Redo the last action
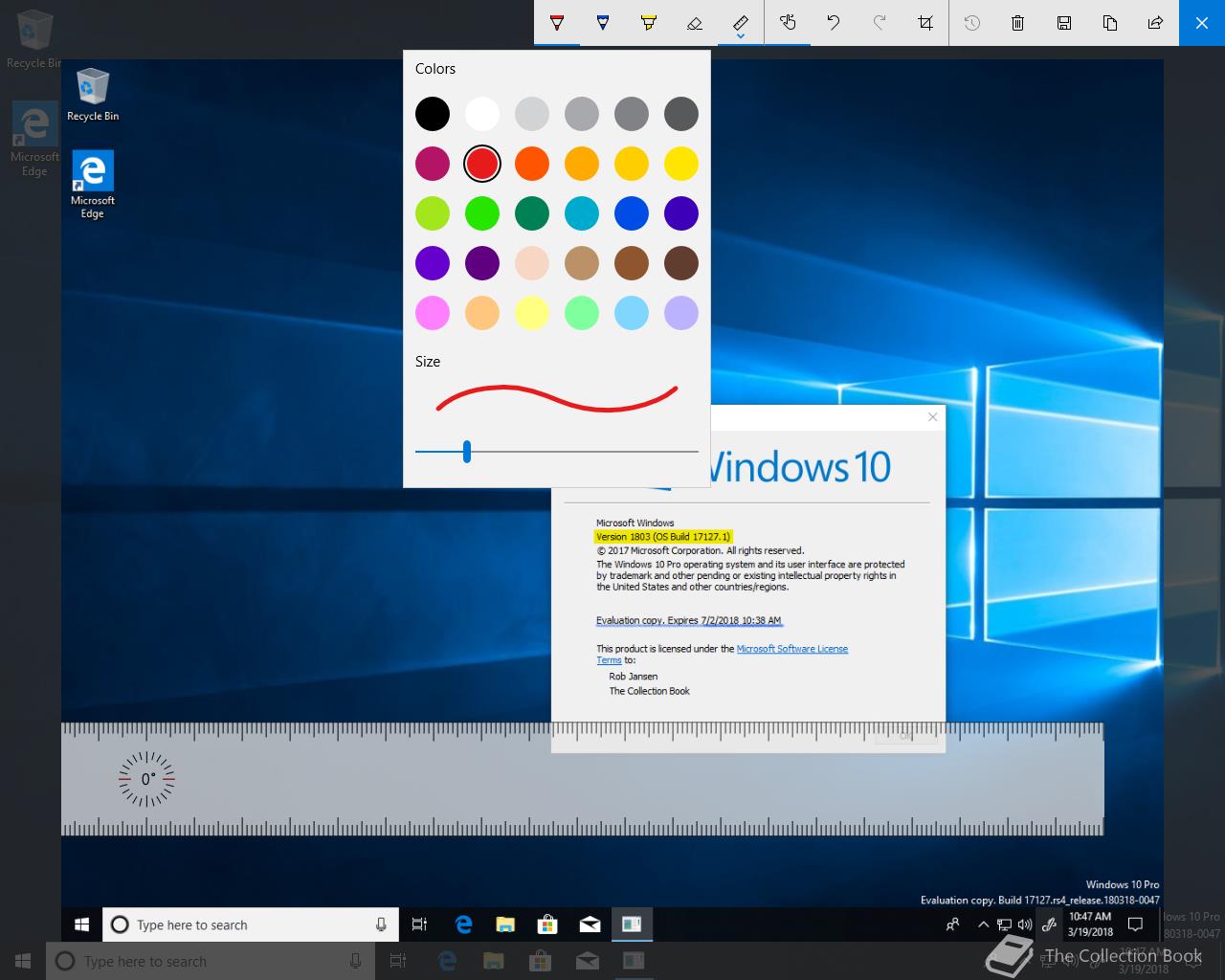Image resolution: width=1225 pixels, height=980 pixels. [880, 22]
